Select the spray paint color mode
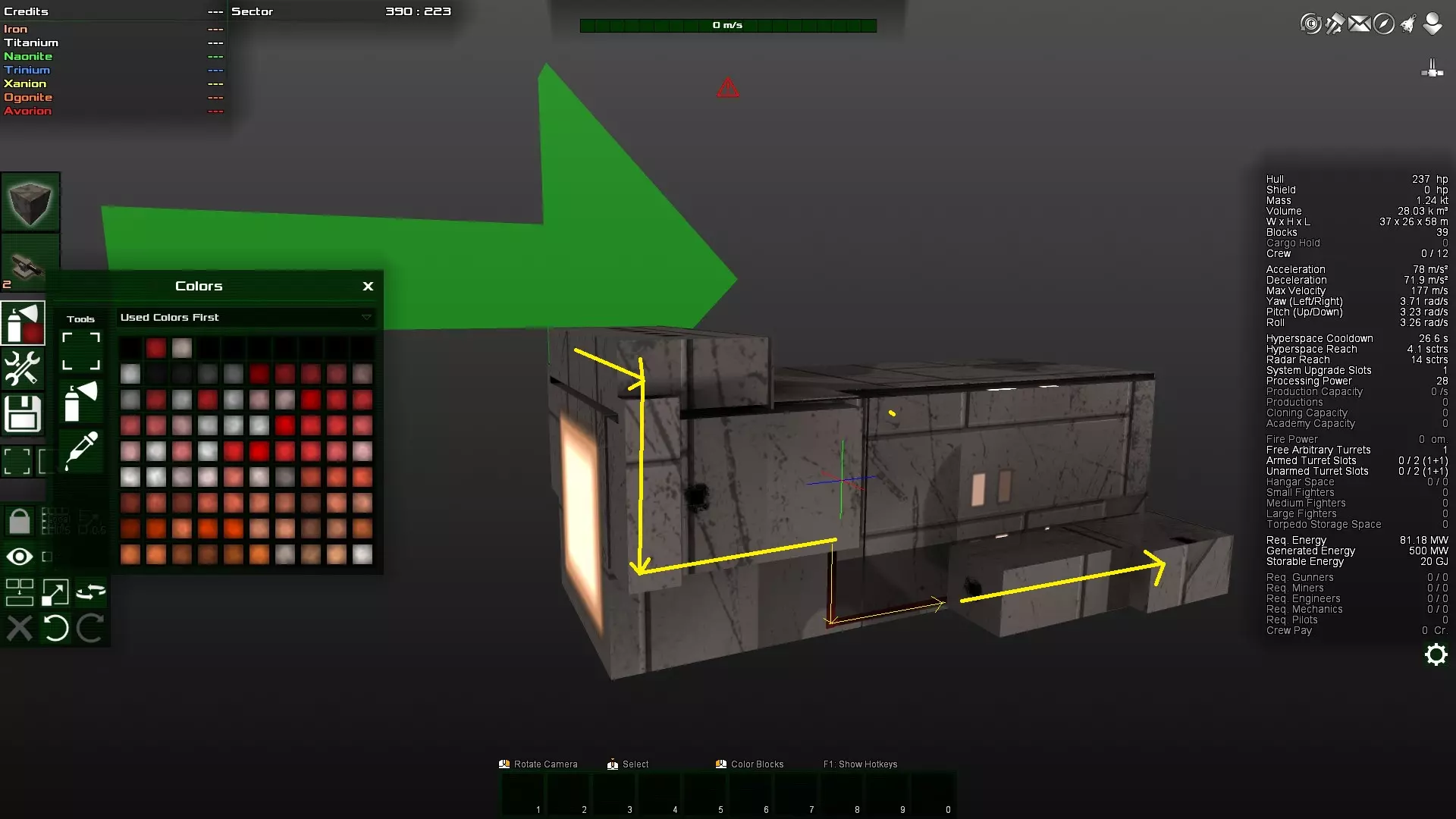 click(x=23, y=324)
